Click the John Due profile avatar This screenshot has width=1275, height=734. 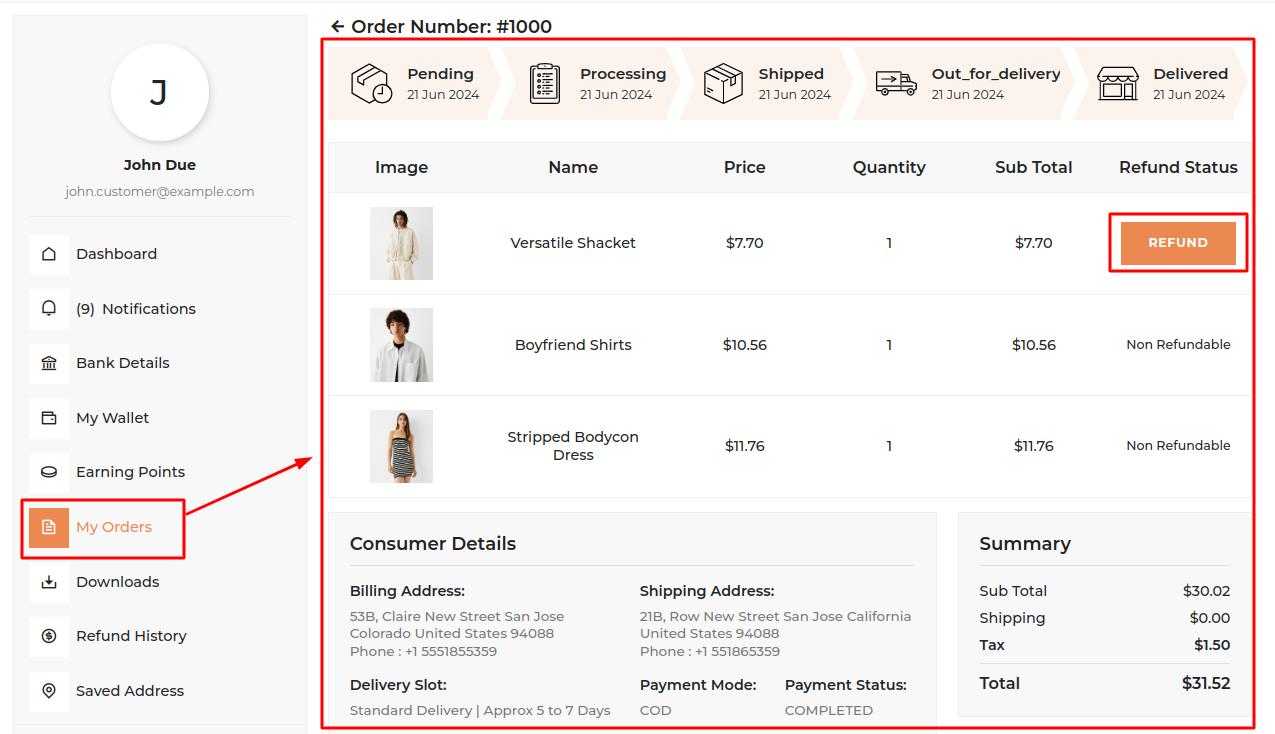click(160, 92)
